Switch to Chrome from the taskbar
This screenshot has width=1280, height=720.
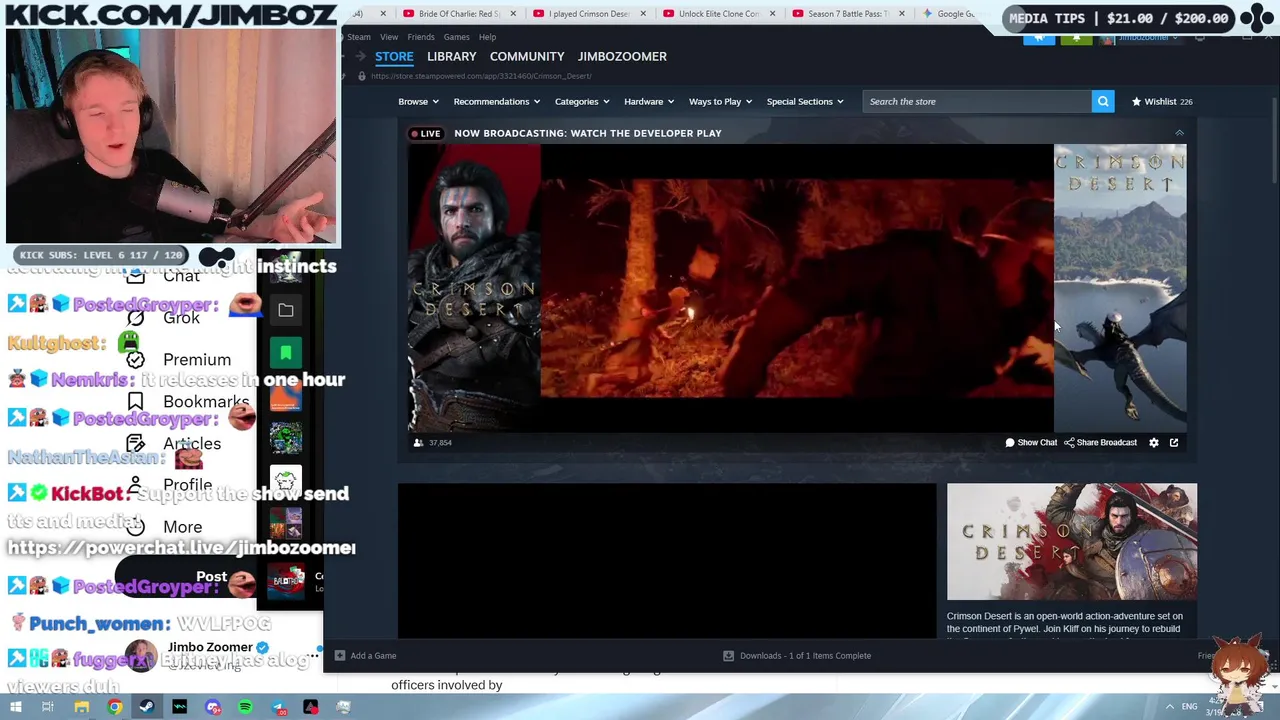(115, 707)
